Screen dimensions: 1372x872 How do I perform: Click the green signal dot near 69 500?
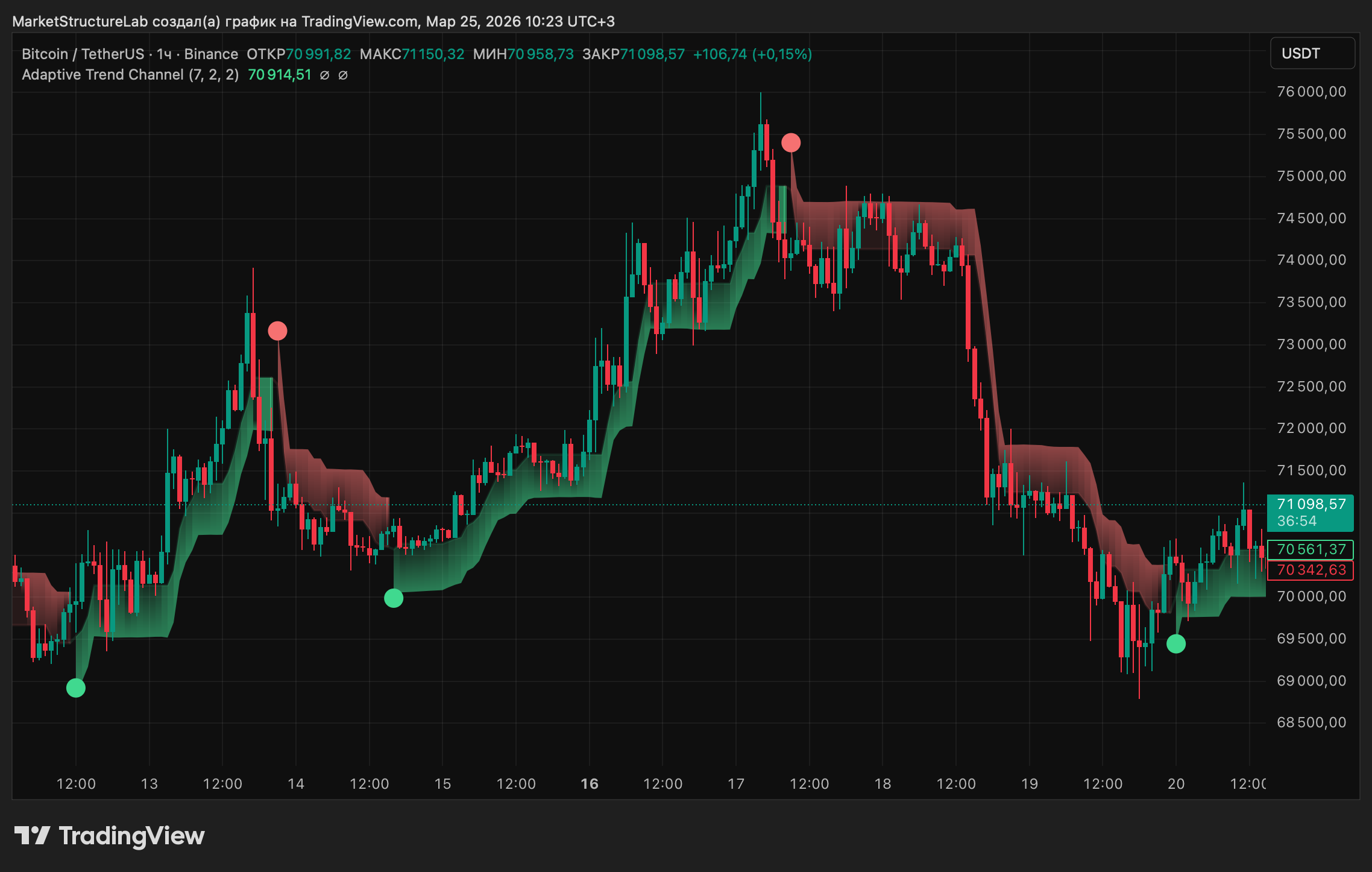click(x=1176, y=644)
